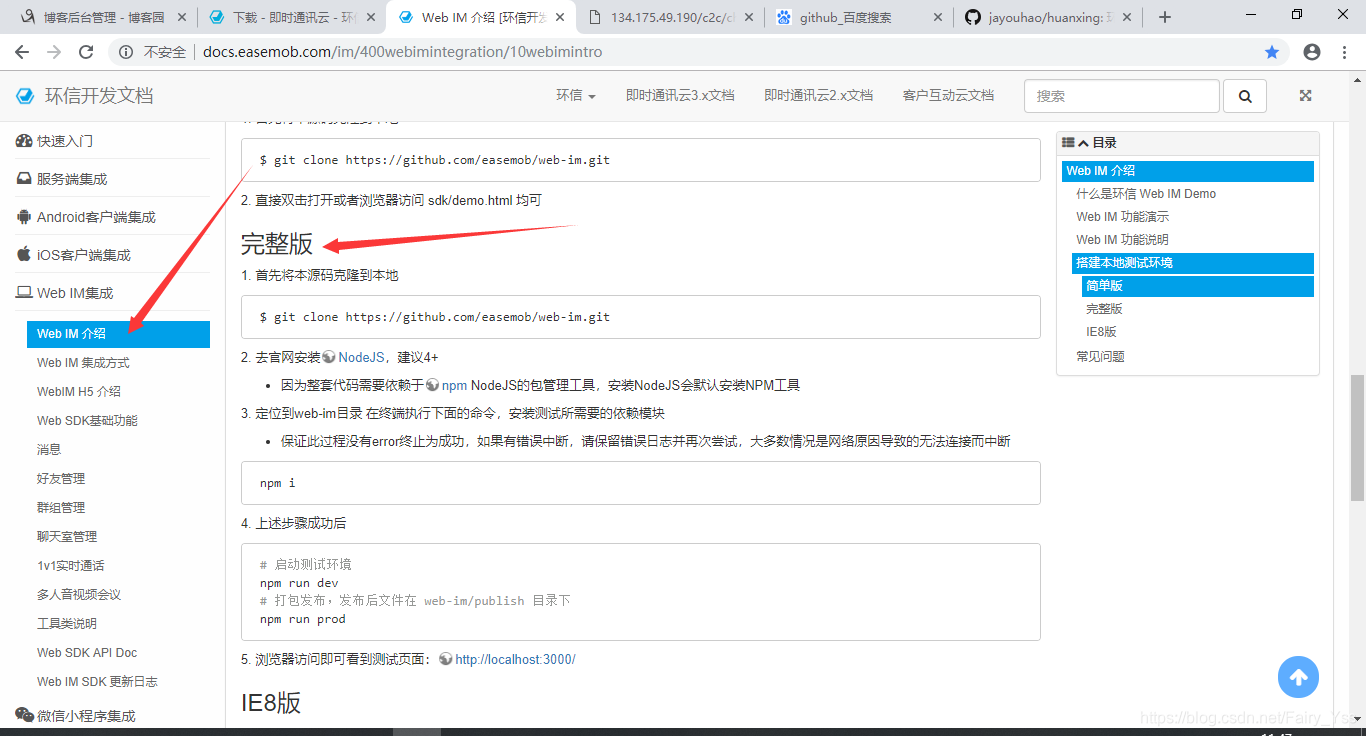Open 即时通讯云2.x文档 in the top navigation
Viewport: 1366px width, 736px height.
coord(819,96)
